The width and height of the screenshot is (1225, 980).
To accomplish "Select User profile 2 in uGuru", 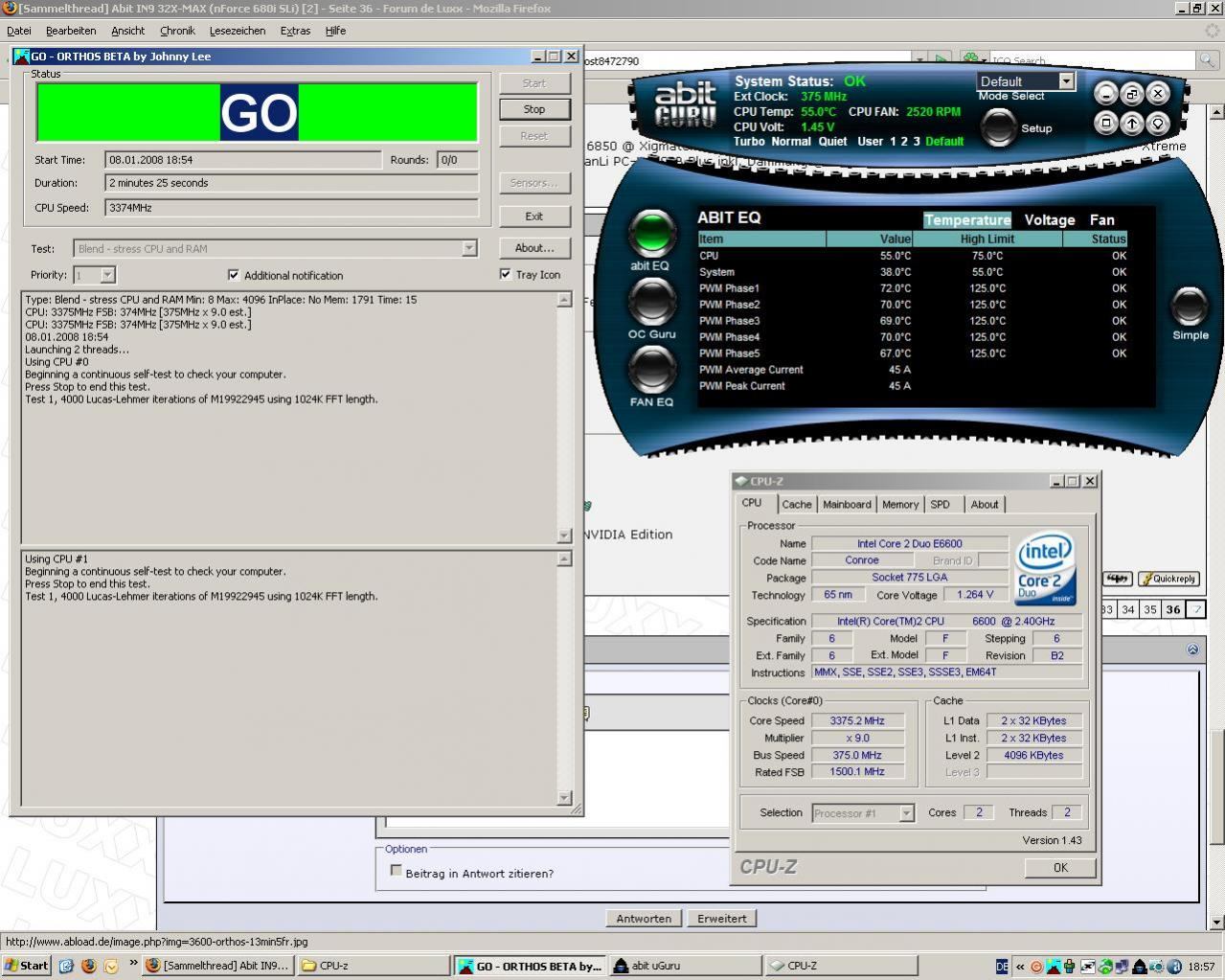I will [x=904, y=142].
